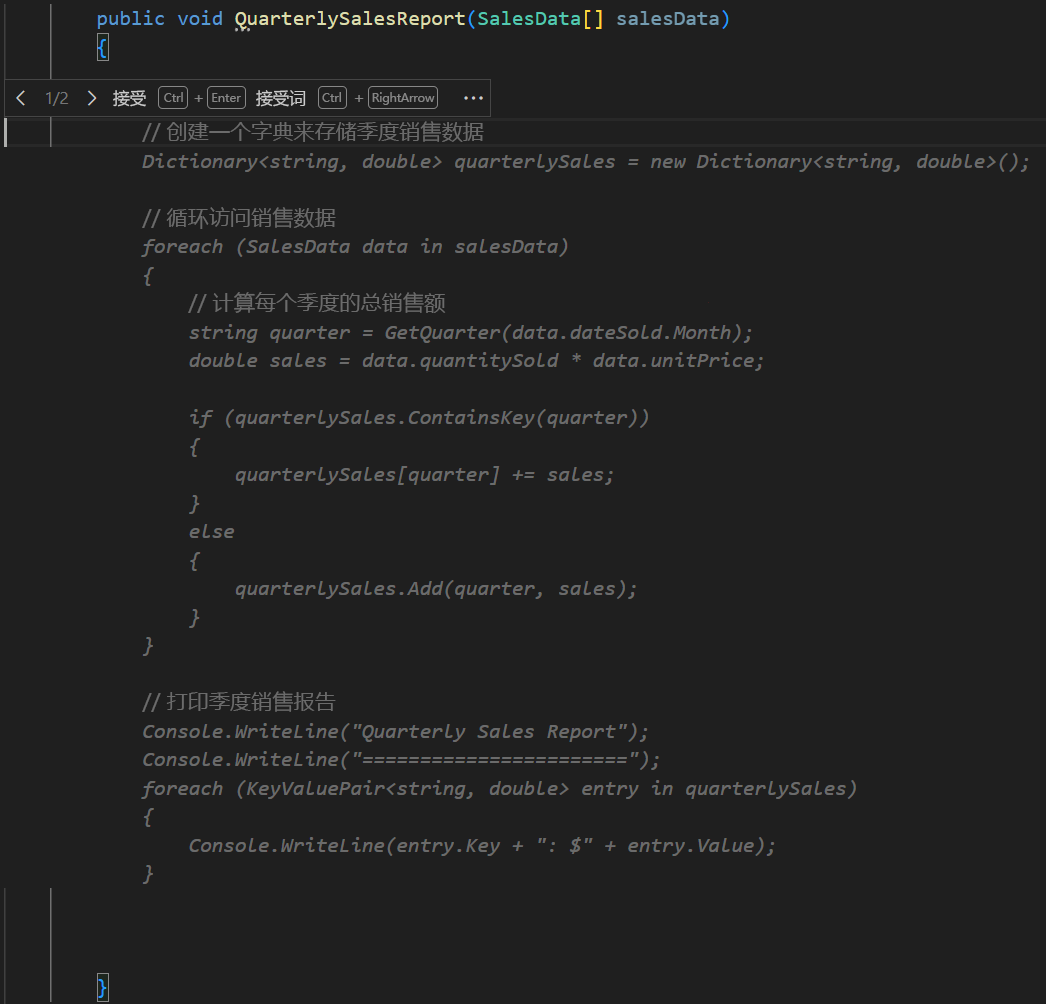Screen dimensions: 1046x1004
Task: Click the 接受词 accept word button
Action: [280, 98]
